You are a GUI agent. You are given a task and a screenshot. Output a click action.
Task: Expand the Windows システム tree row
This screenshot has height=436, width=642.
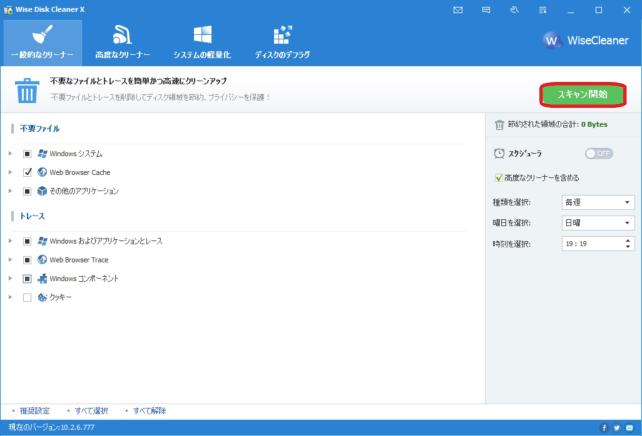coord(10,154)
